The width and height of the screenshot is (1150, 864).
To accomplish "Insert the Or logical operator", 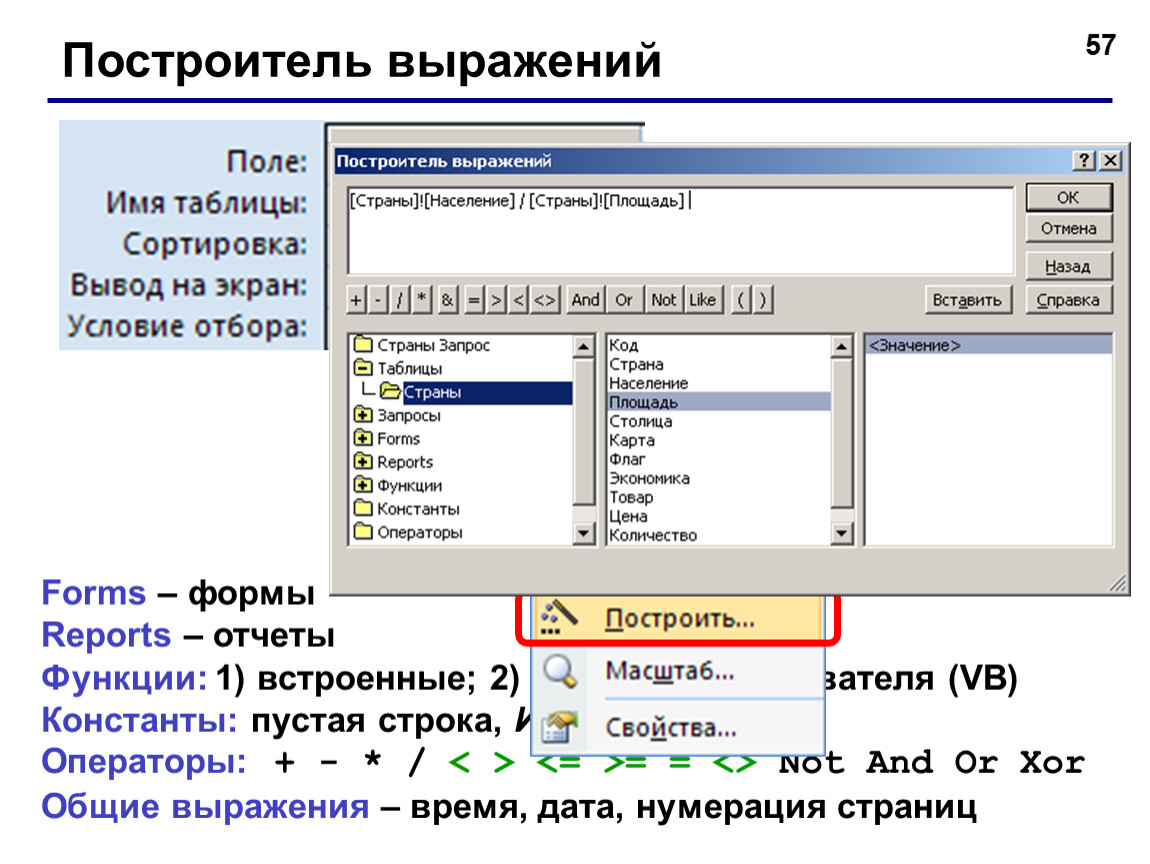I will pyautogui.click(x=624, y=300).
